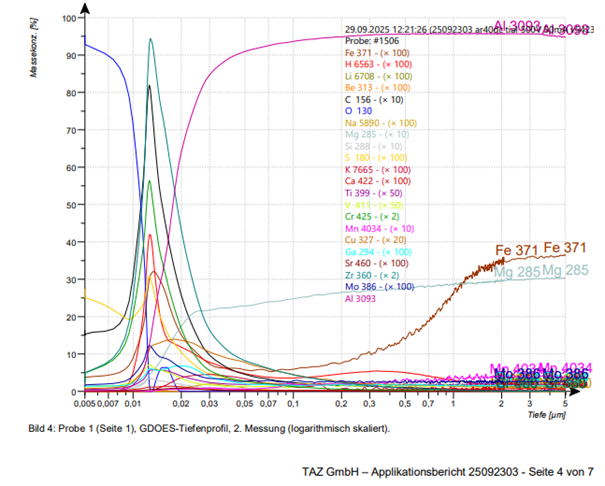Click the Mo 386 legend entry

pos(373,286)
